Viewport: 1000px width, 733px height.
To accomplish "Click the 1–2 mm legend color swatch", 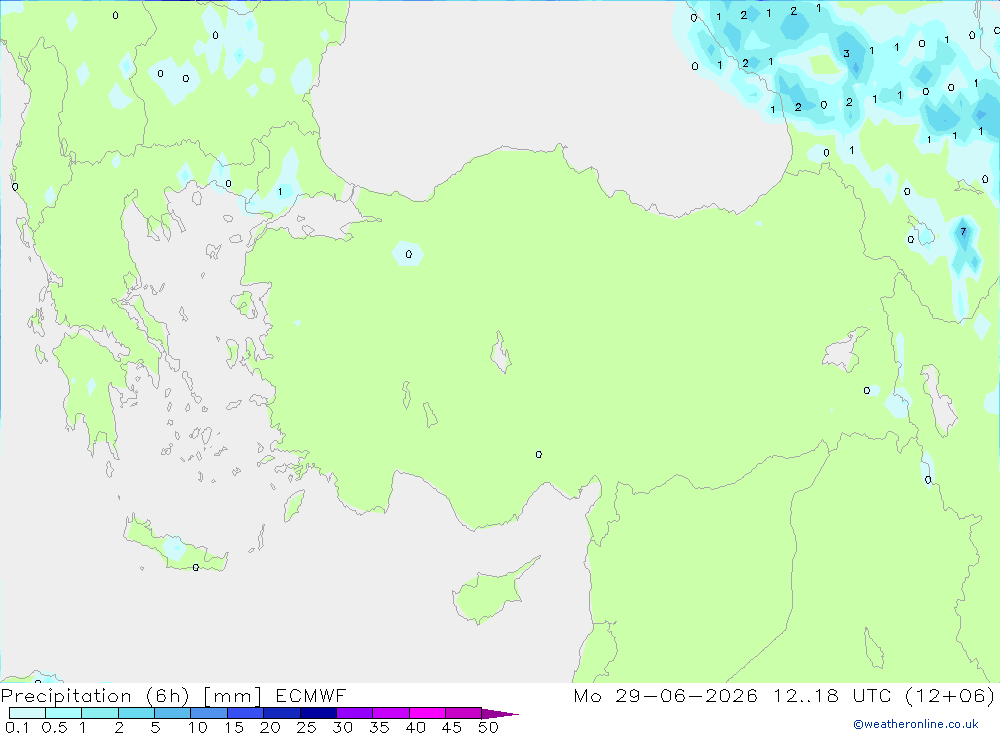I will pyautogui.click(x=99, y=713).
